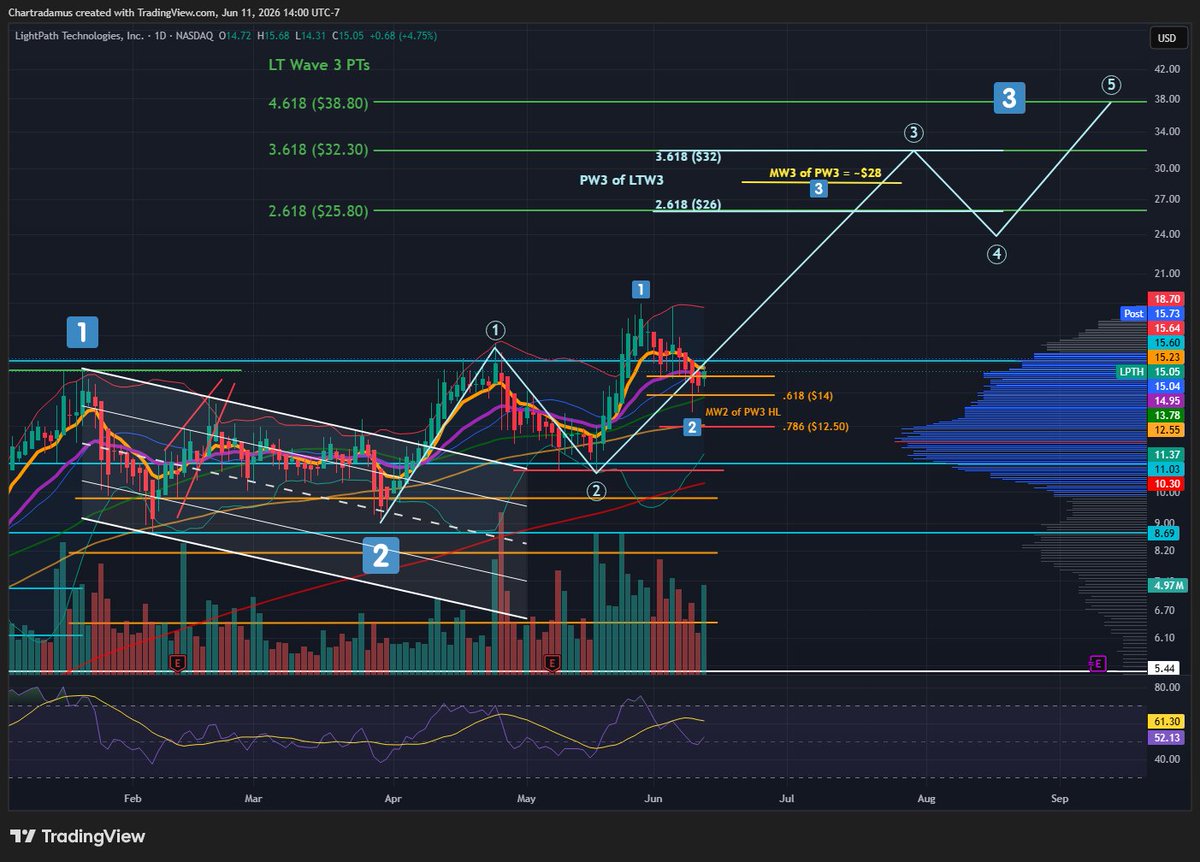Screen dimensions: 1200x862
Task: Click the 5.44 white price level label
Action: [x=1163, y=667]
